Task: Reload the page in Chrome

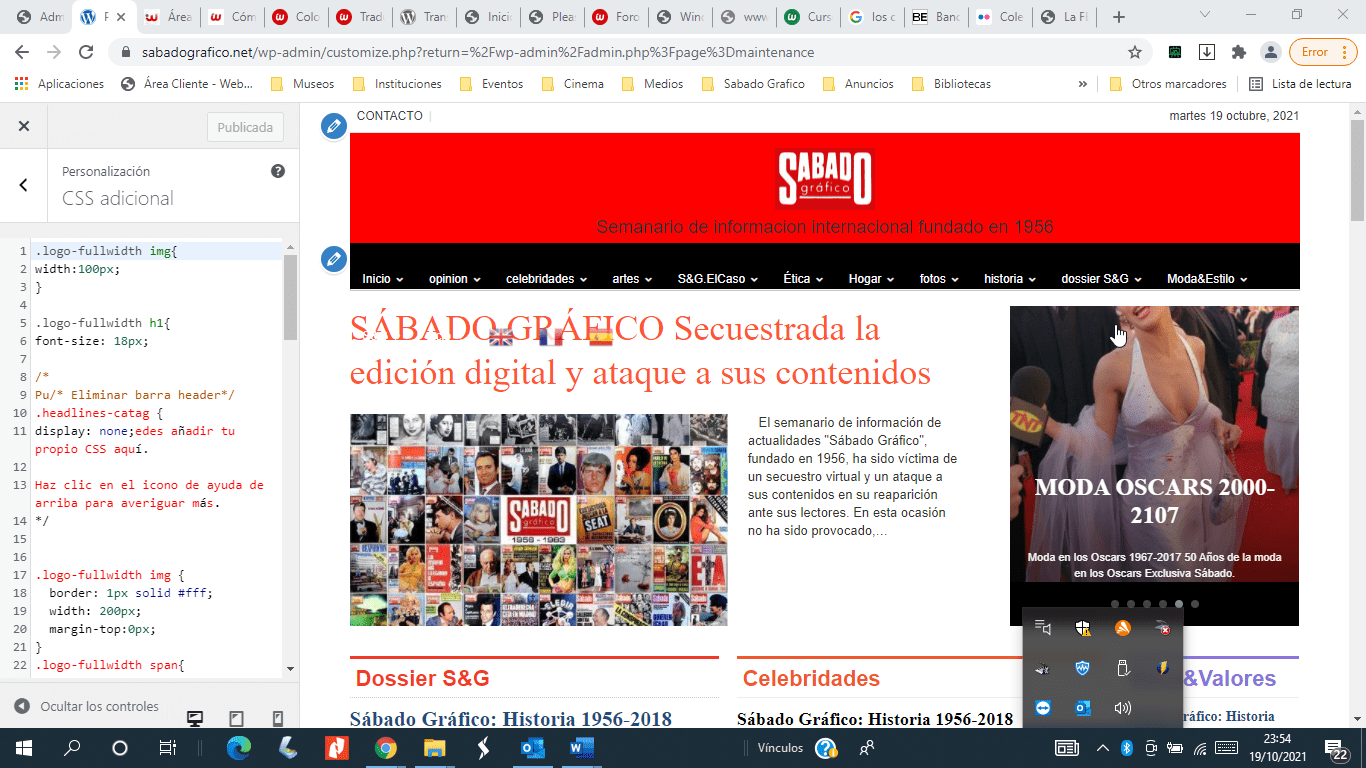Action: coord(87,52)
